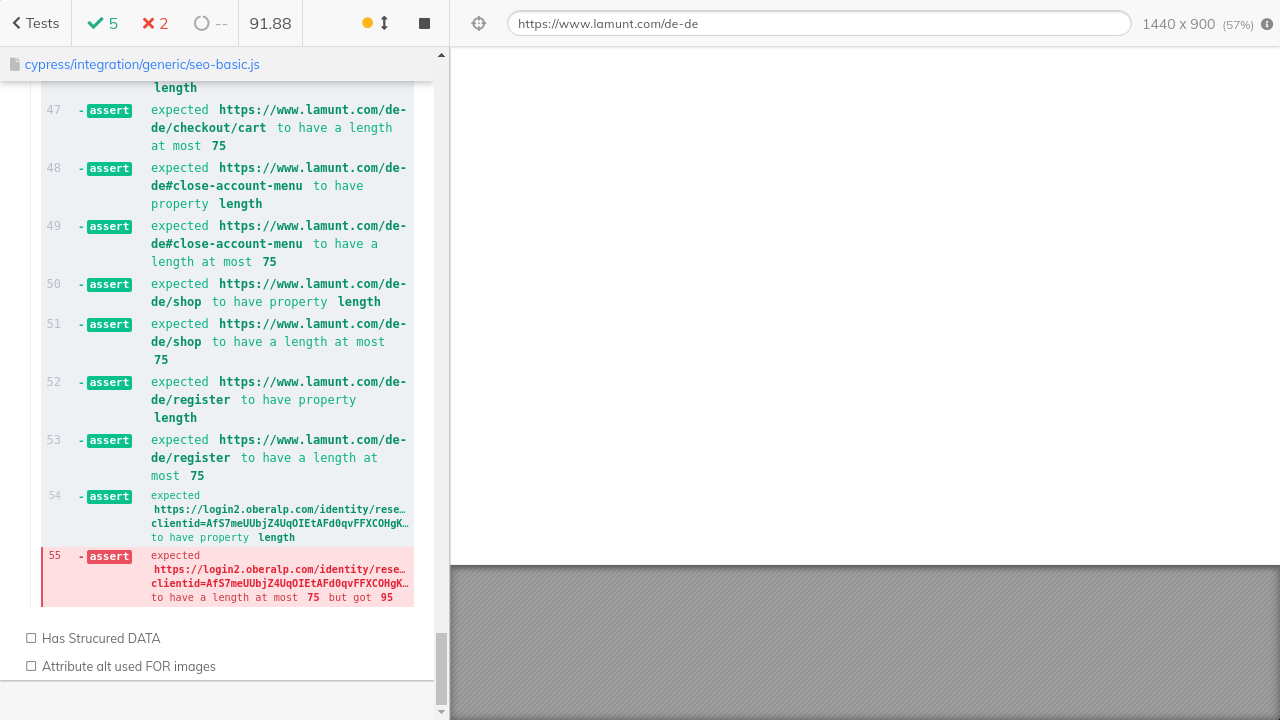Viewport: 1280px width, 720px height.
Task: Open the seo-basic.js spec file link
Action: pos(141,64)
